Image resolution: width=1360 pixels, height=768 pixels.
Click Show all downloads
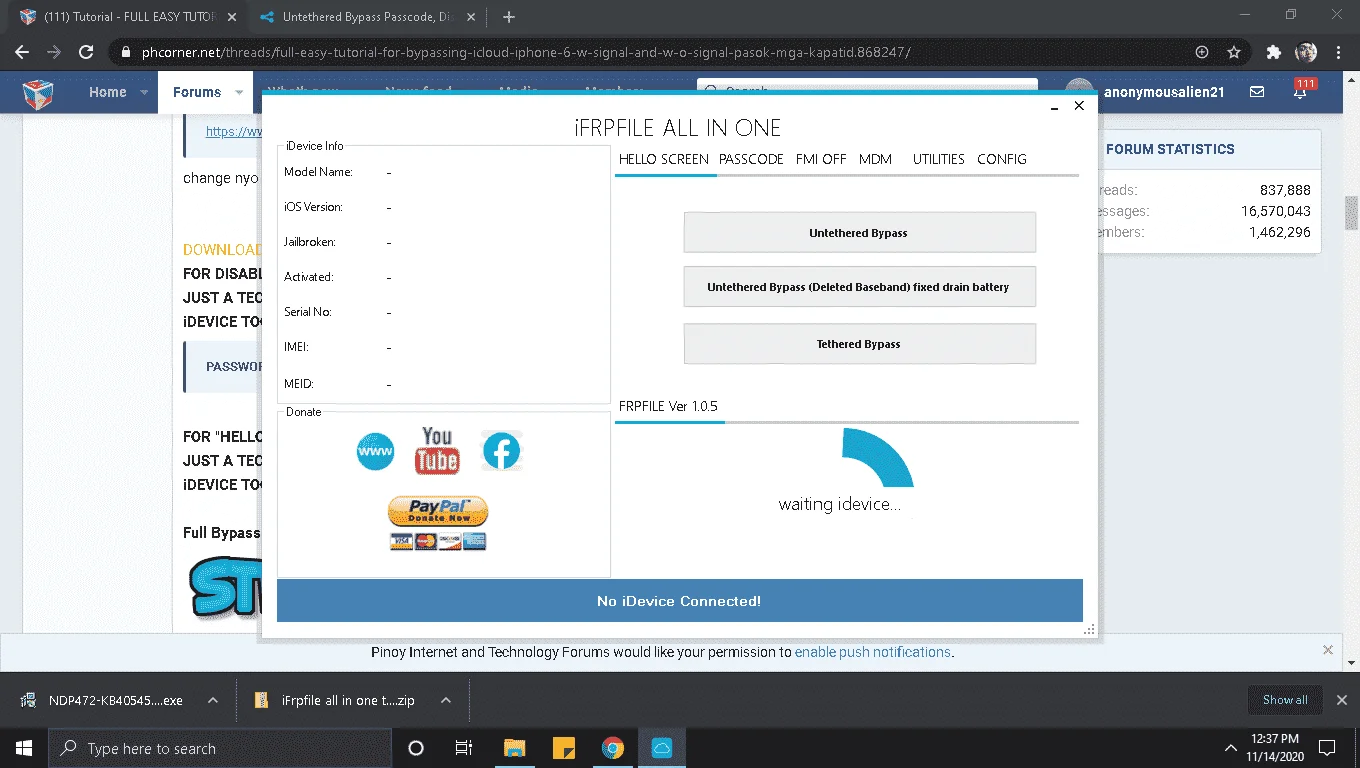pyautogui.click(x=1285, y=700)
